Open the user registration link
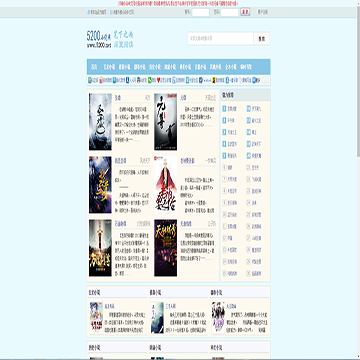 click(263, 12)
